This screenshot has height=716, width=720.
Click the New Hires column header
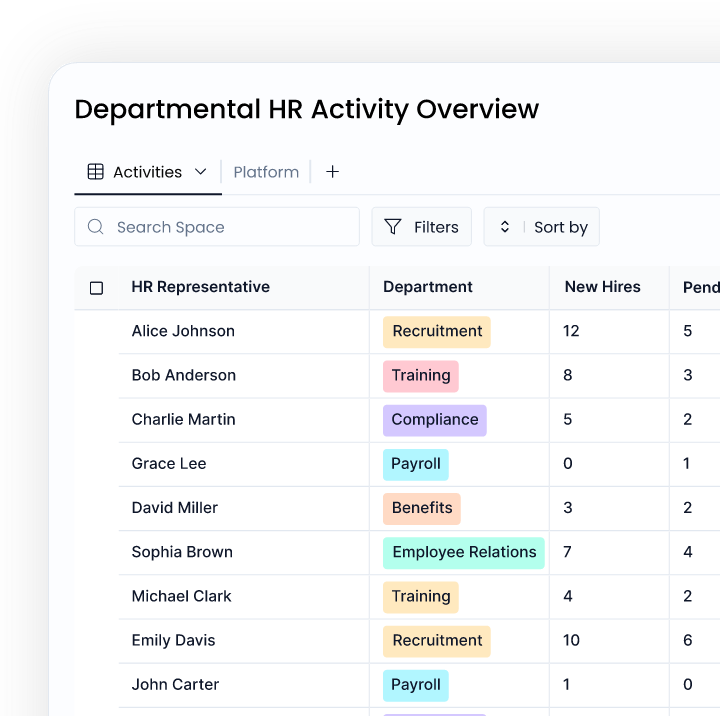(x=602, y=287)
